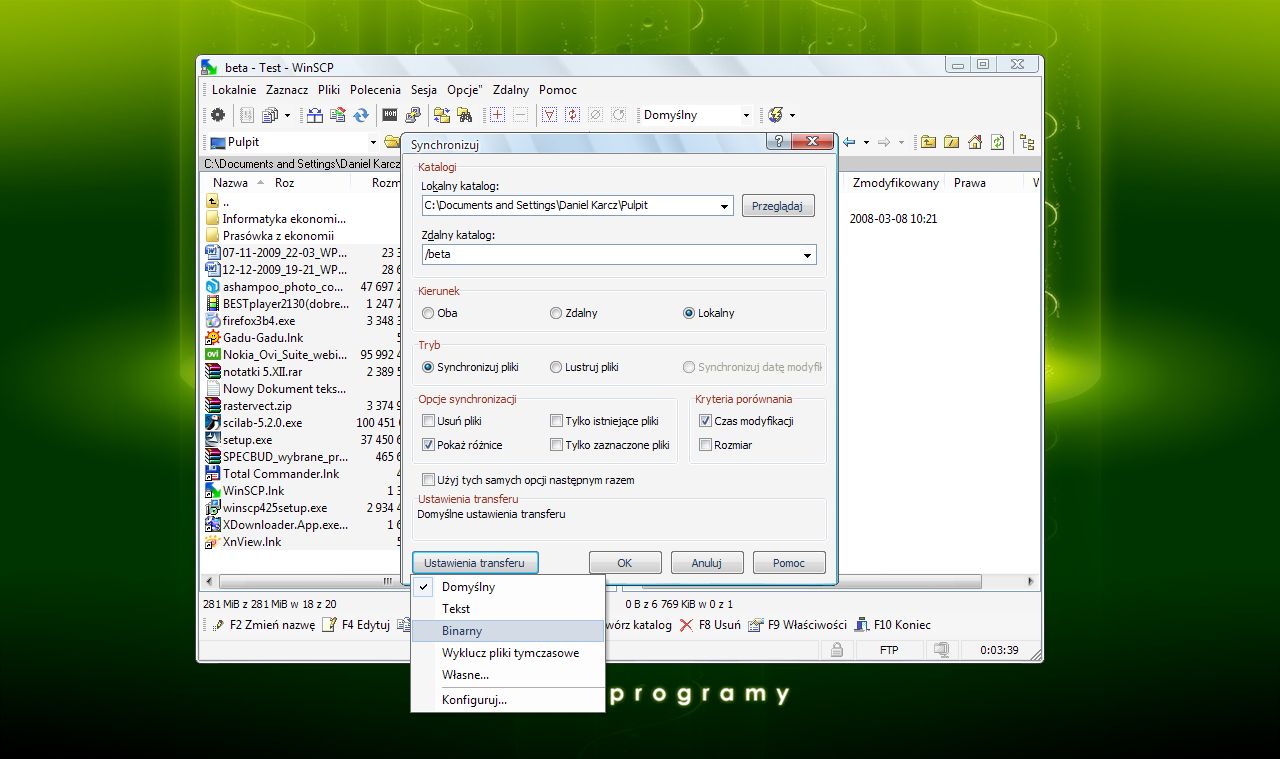Open the console terminal icon
This screenshot has height=759, width=1280.
pos(390,115)
